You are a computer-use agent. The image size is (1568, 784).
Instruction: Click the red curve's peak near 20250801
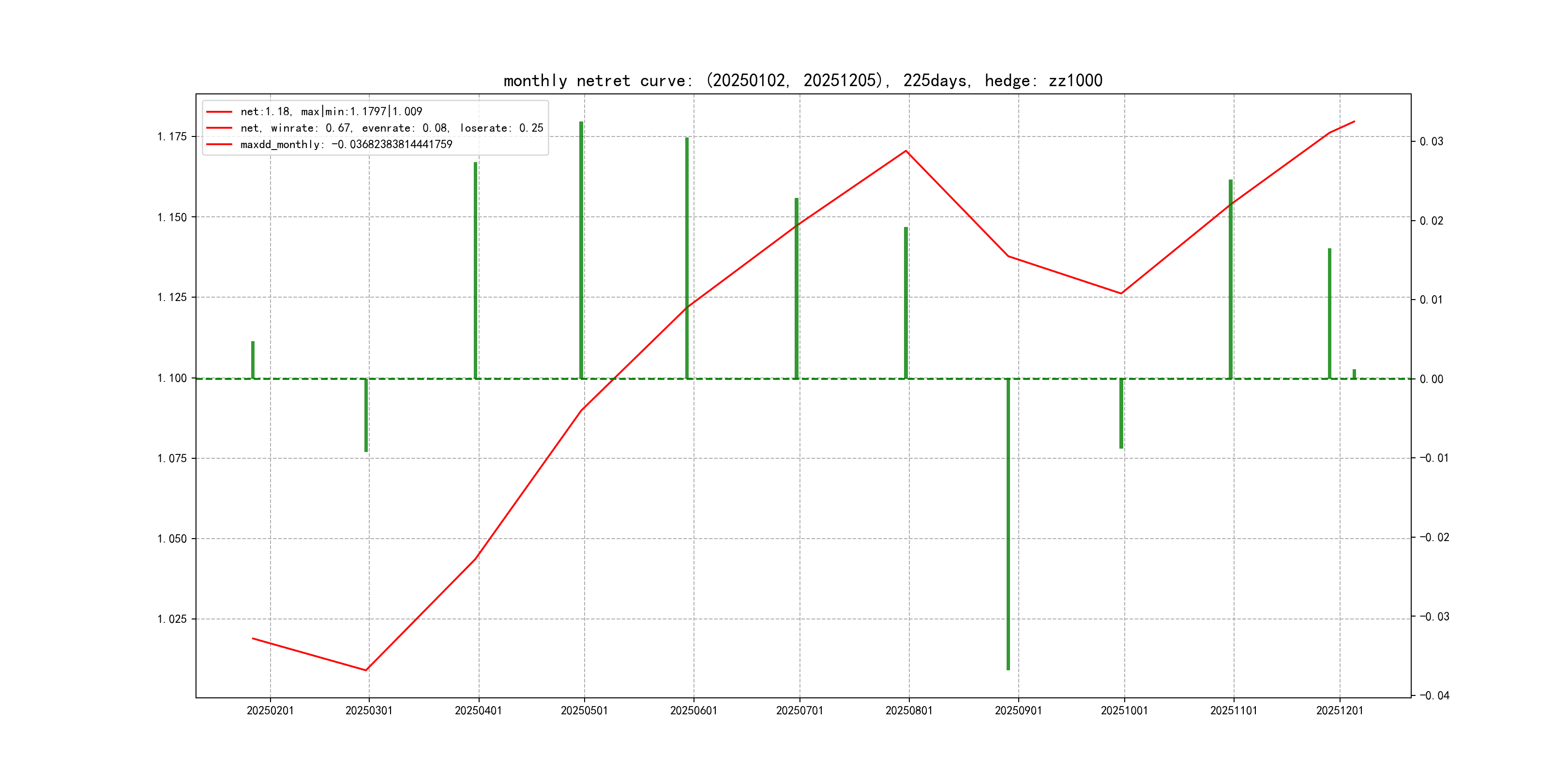coord(906,151)
